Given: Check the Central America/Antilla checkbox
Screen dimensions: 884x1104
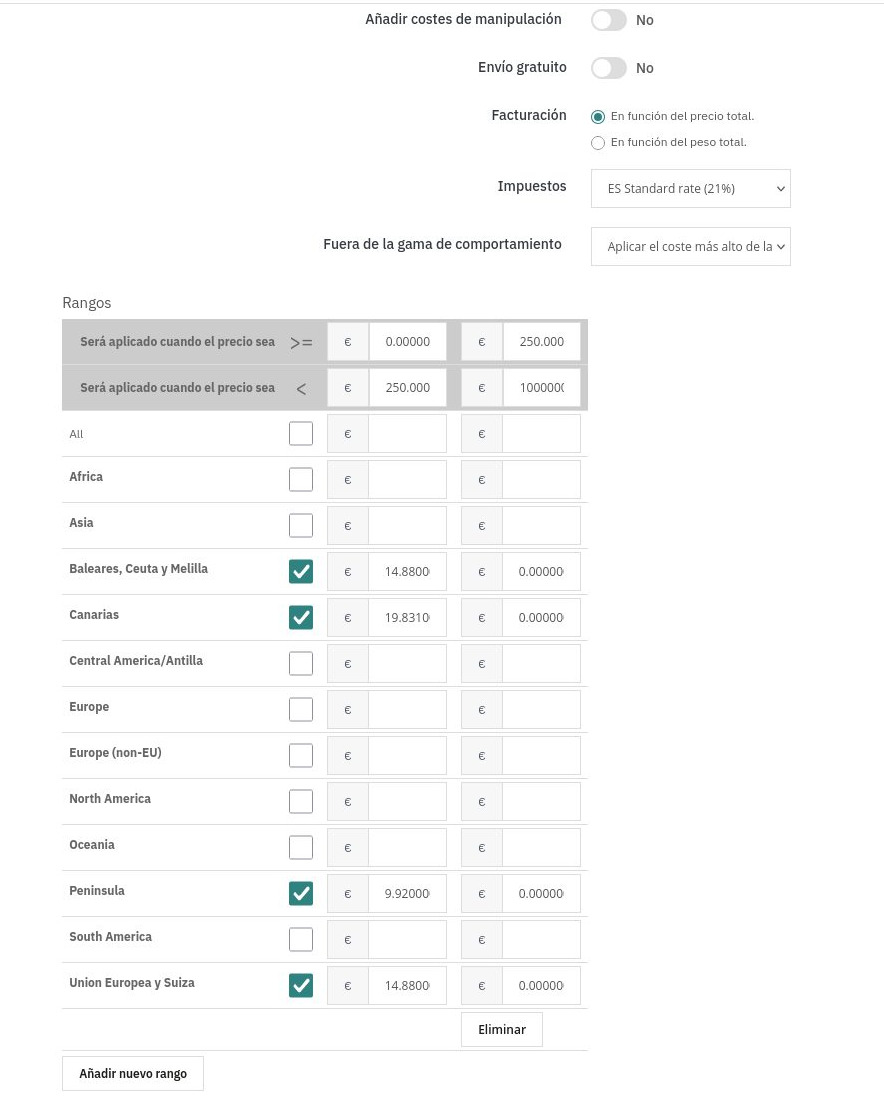Looking at the screenshot, I should 301,663.
